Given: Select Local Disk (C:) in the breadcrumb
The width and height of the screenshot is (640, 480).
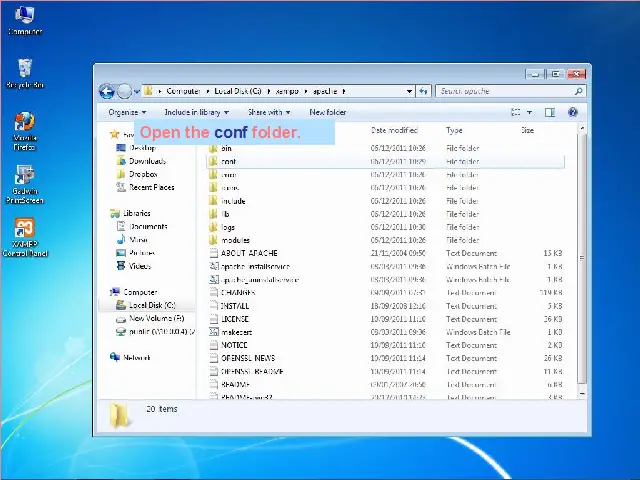Looking at the screenshot, I should [x=238, y=91].
